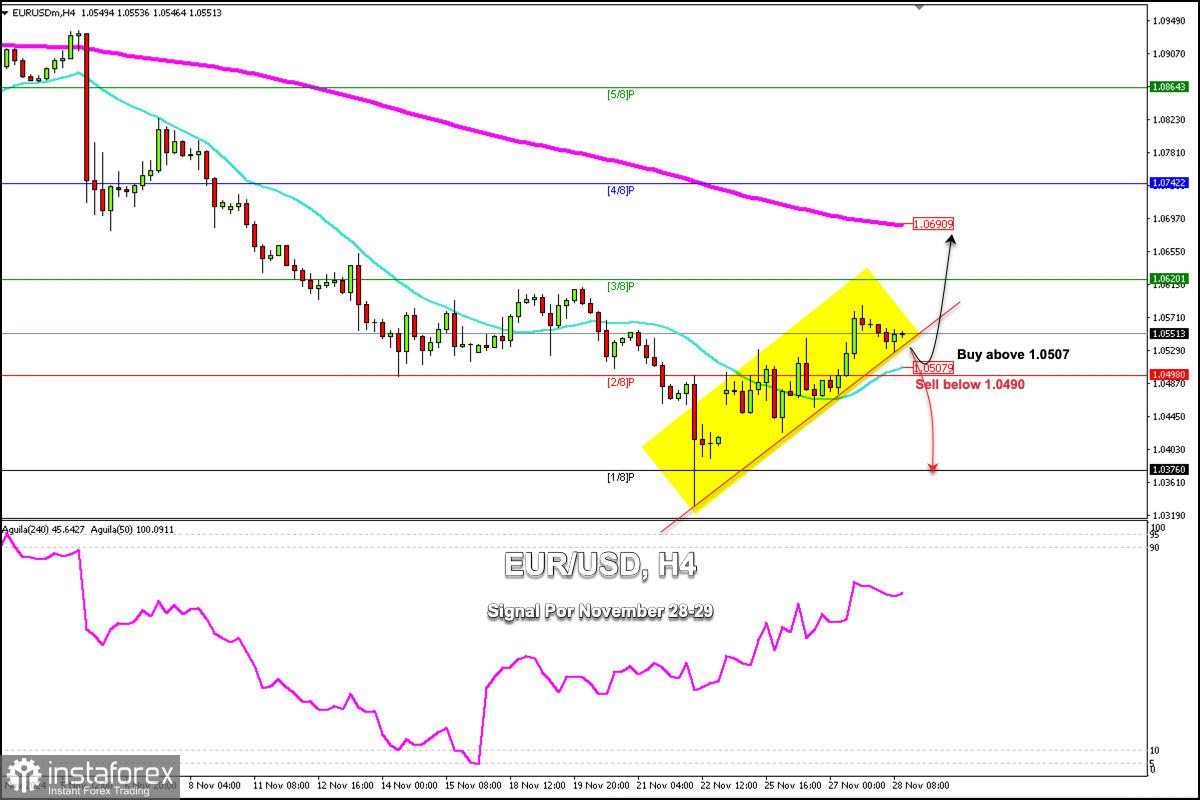This screenshot has height=800, width=1200.
Task: Click the 22 Nov 12:00 time label
Action: coord(729,786)
